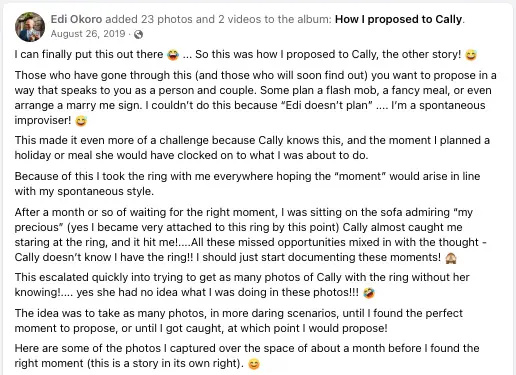Click the August 26, 2019 timestamp
The image size is (516, 375).
pos(88,34)
